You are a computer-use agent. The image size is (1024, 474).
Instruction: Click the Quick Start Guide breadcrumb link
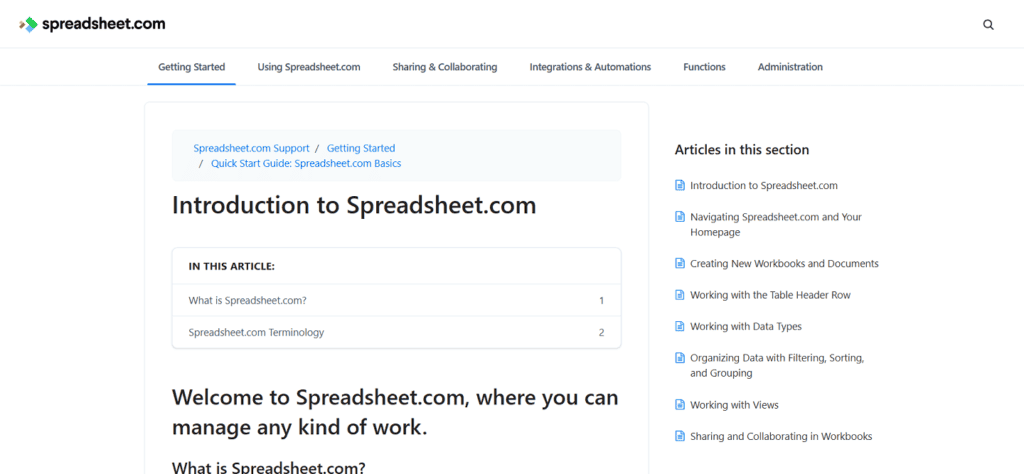coord(305,163)
